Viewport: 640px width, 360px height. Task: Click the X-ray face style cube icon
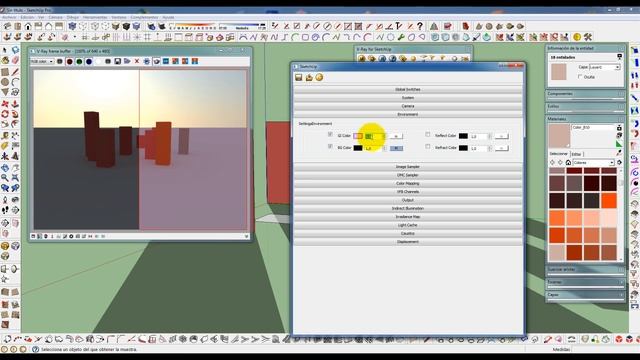click(72, 27)
